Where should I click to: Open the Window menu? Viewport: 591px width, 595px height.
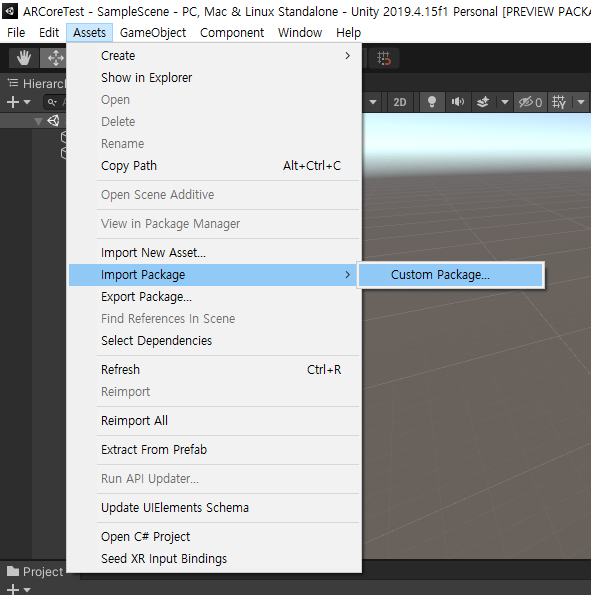(x=300, y=33)
